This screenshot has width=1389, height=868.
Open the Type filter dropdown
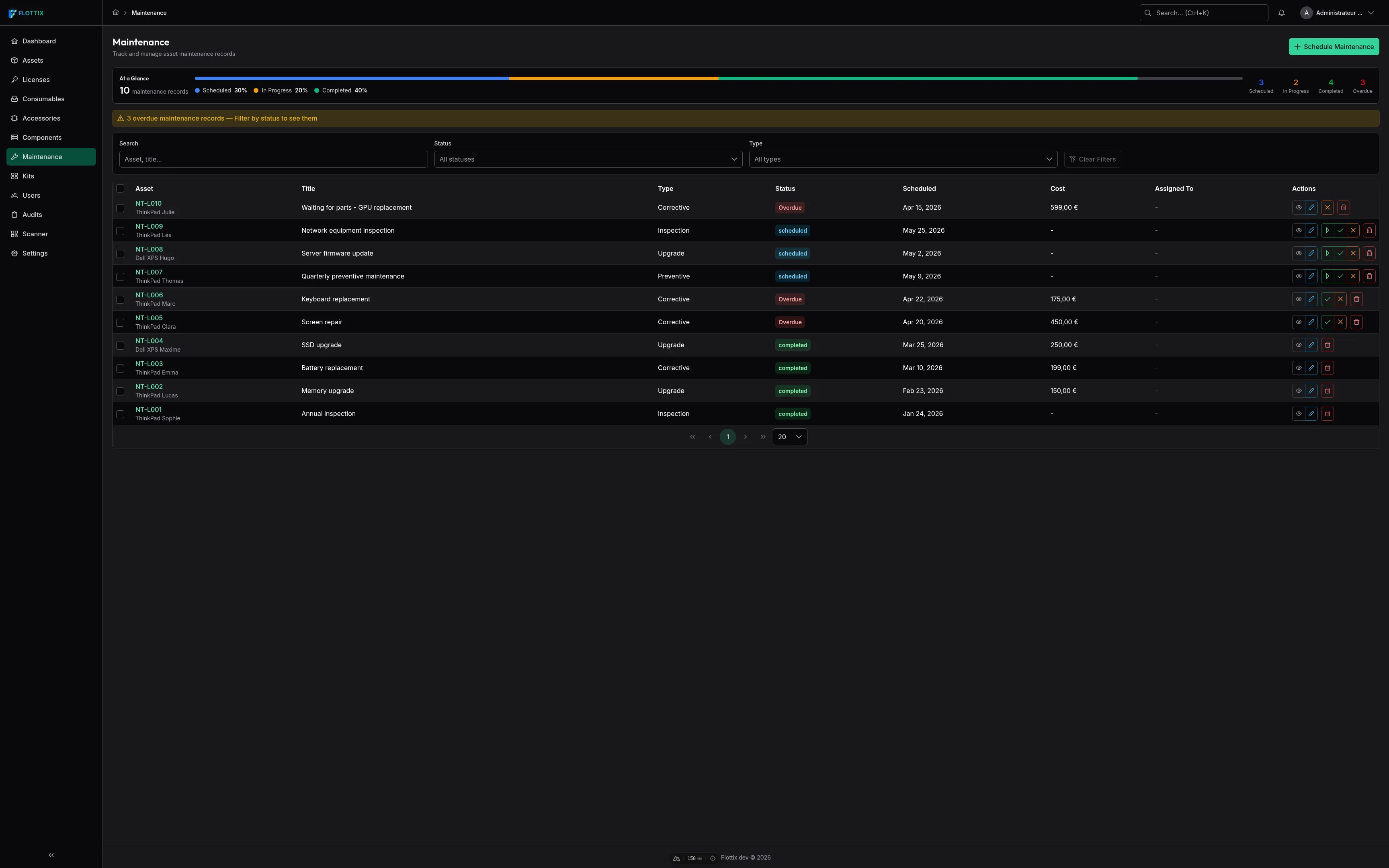903,159
